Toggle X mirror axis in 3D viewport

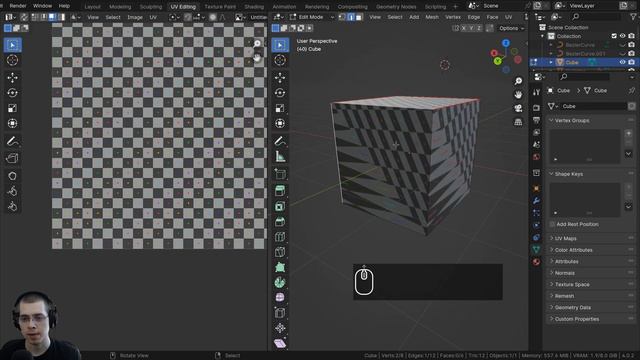(464, 28)
